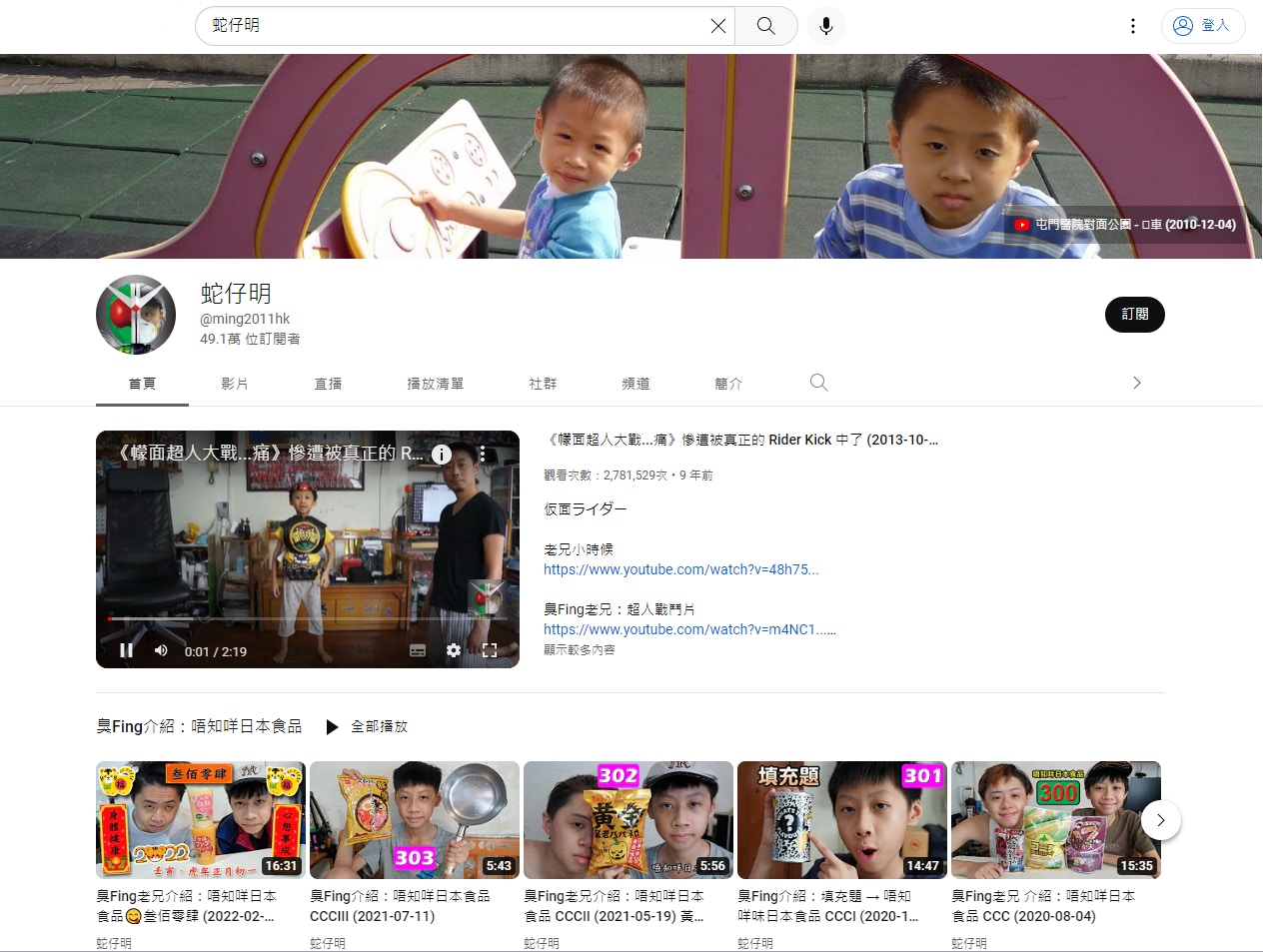Switch to the 影片 tab
Viewport: 1263px width, 952px height.
point(235,383)
